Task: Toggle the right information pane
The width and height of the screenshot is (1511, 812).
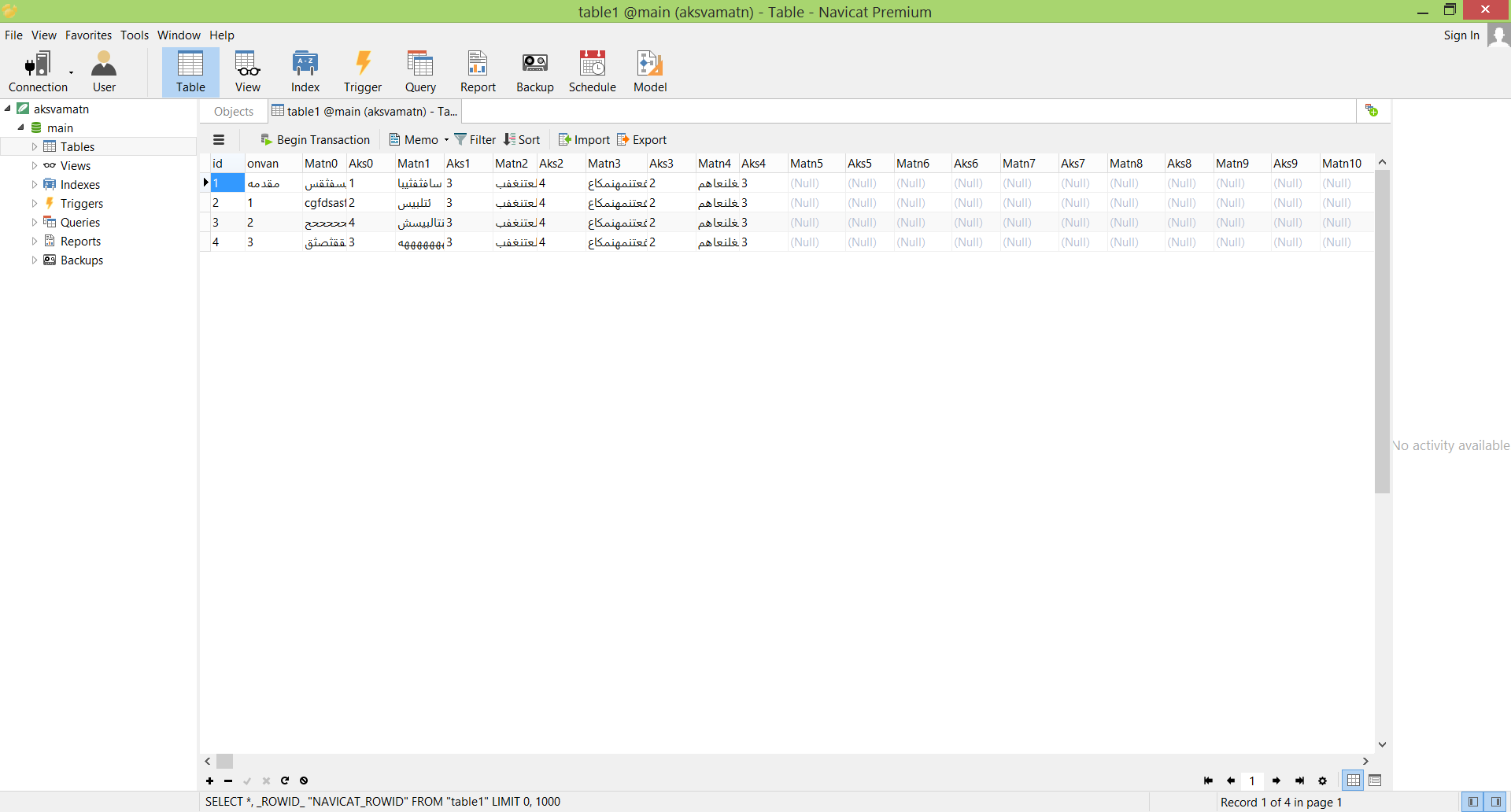Action: pos(1496,802)
